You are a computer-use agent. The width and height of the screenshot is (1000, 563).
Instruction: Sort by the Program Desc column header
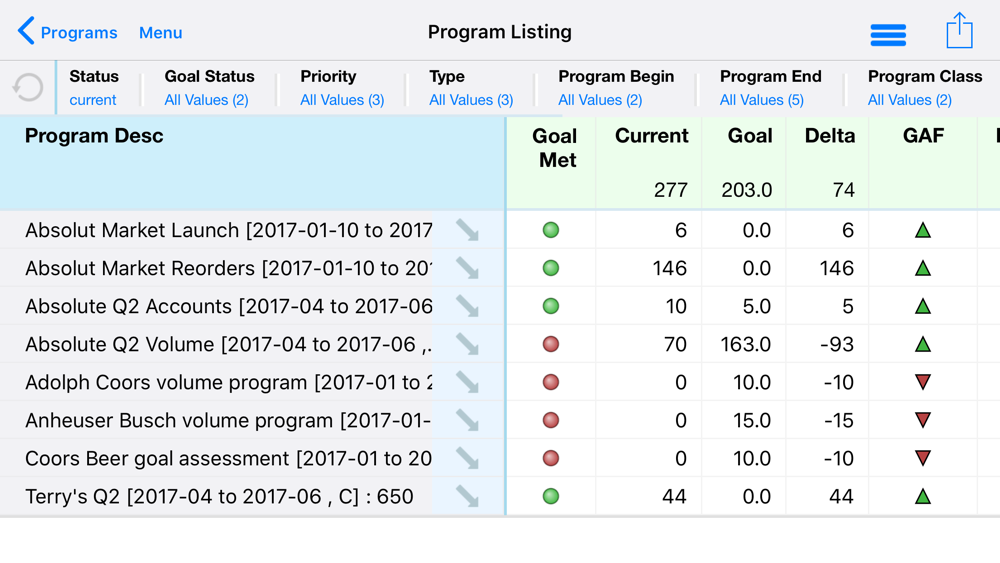[x=94, y=136]
